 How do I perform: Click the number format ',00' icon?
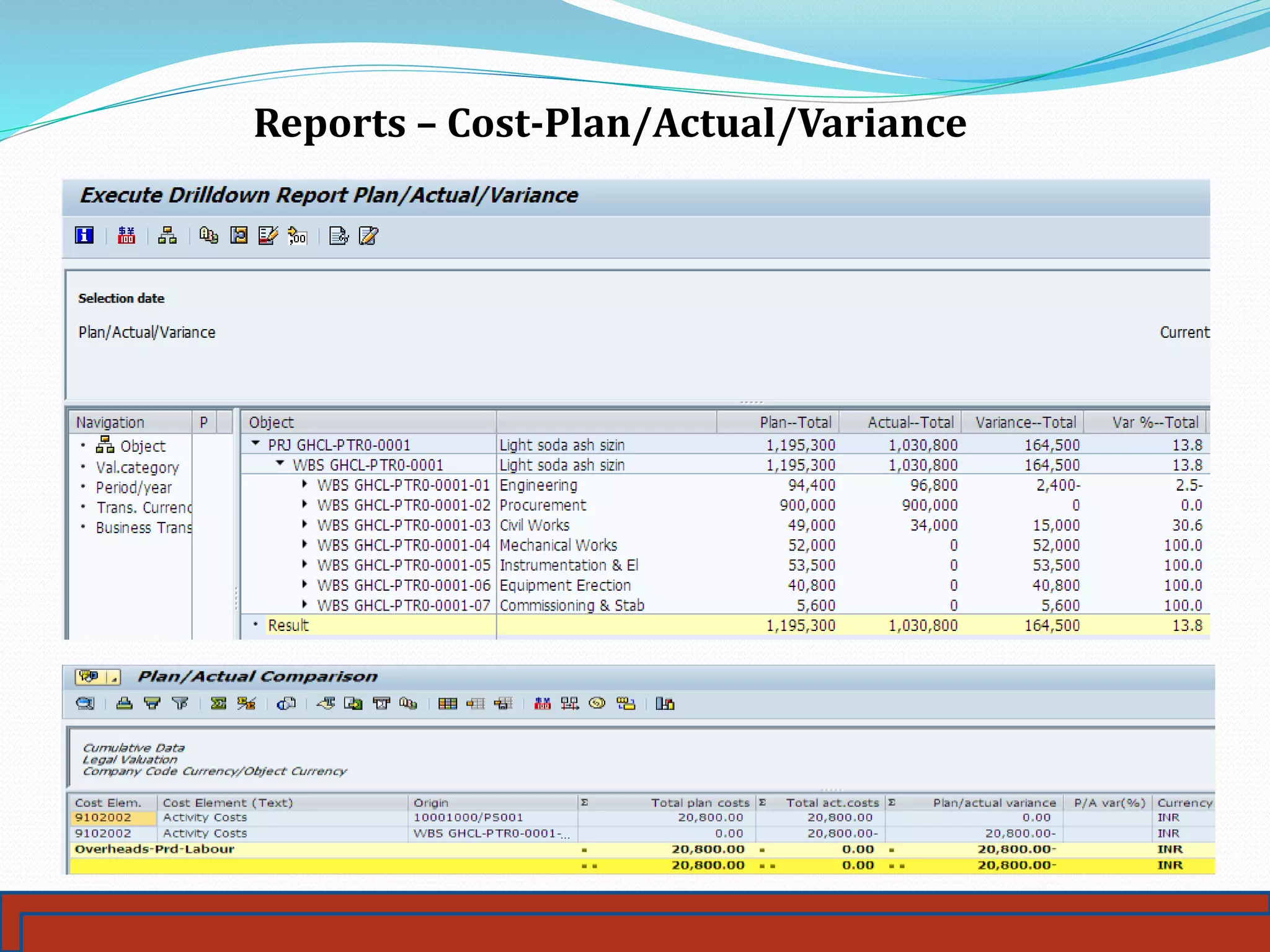[x=298, y=236]
